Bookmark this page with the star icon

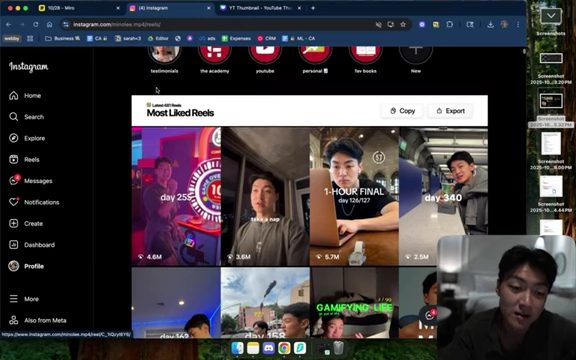(403, 25)
